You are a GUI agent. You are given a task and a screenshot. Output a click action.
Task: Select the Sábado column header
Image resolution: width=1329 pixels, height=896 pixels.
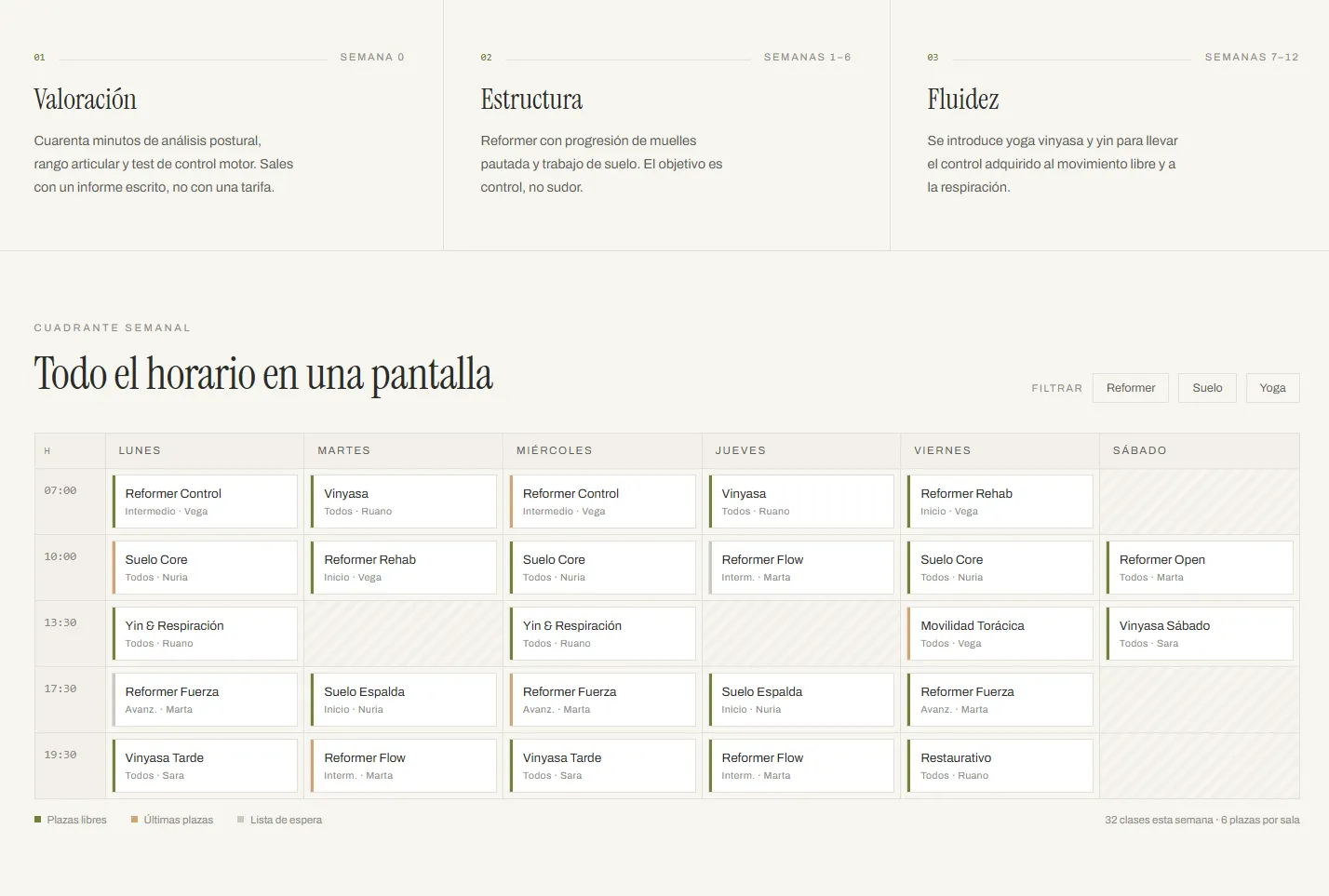point(1199,450)
